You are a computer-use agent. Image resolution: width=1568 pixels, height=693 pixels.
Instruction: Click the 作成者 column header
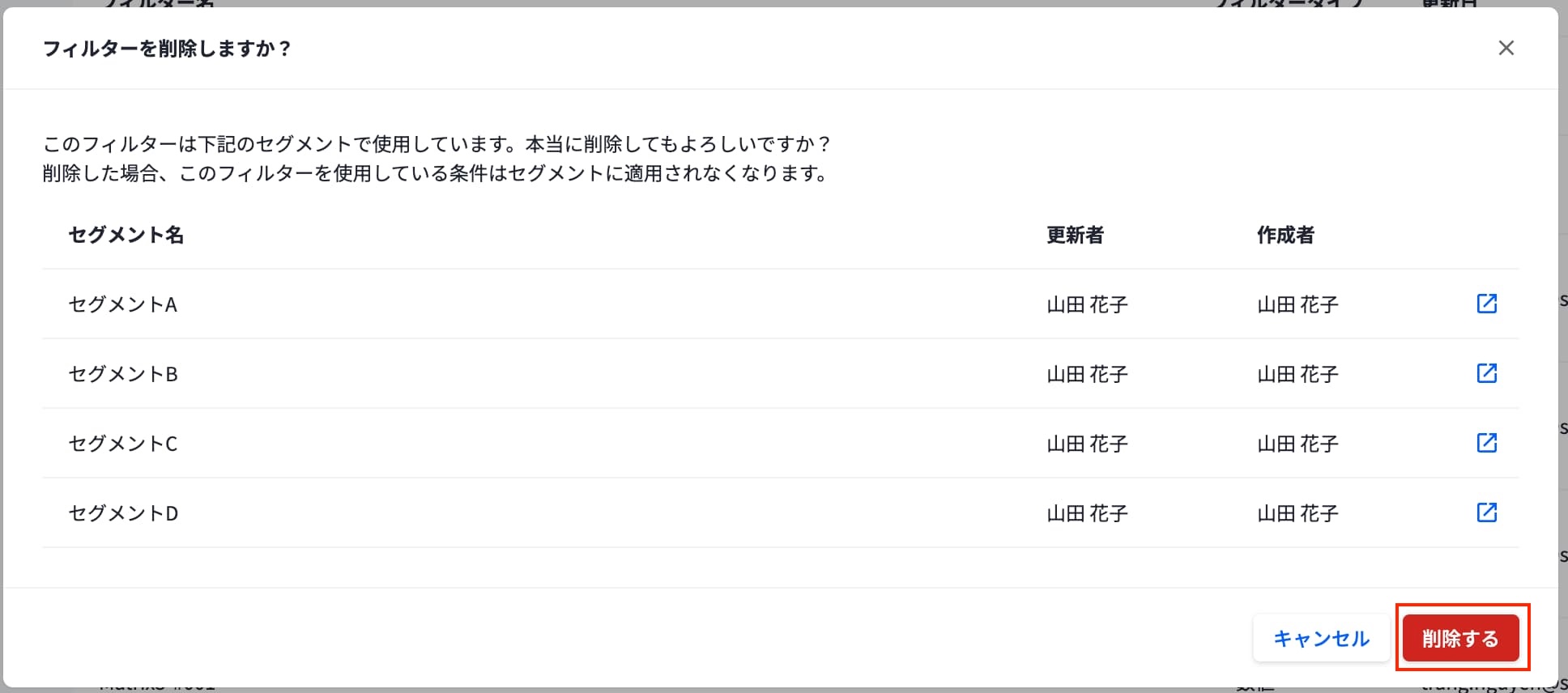coord(1285,236)
